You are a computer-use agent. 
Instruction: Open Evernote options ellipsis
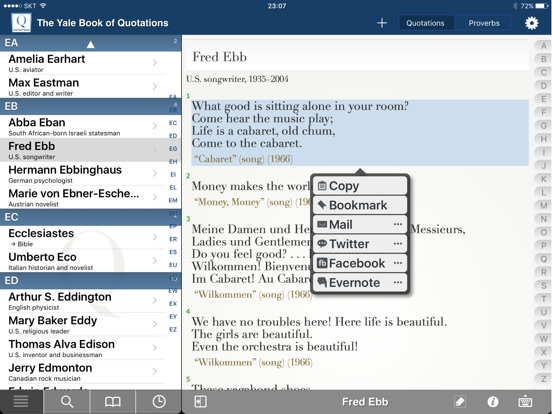398,282
